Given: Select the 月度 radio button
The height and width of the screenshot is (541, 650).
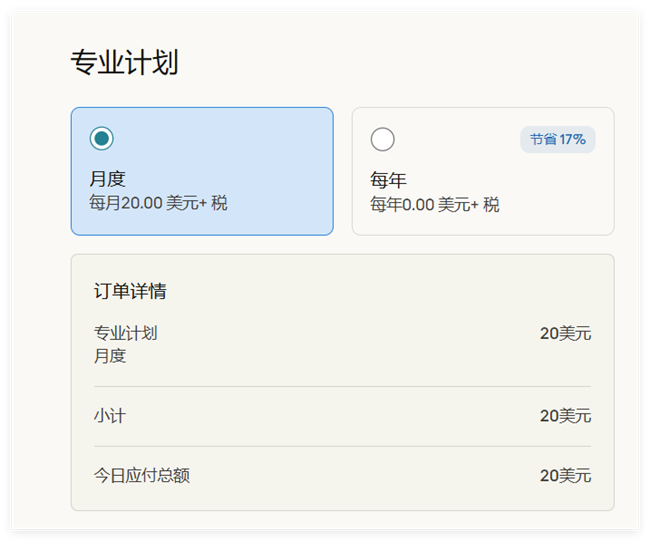Looking at the screenshot, I should click(x=101, y=139).
